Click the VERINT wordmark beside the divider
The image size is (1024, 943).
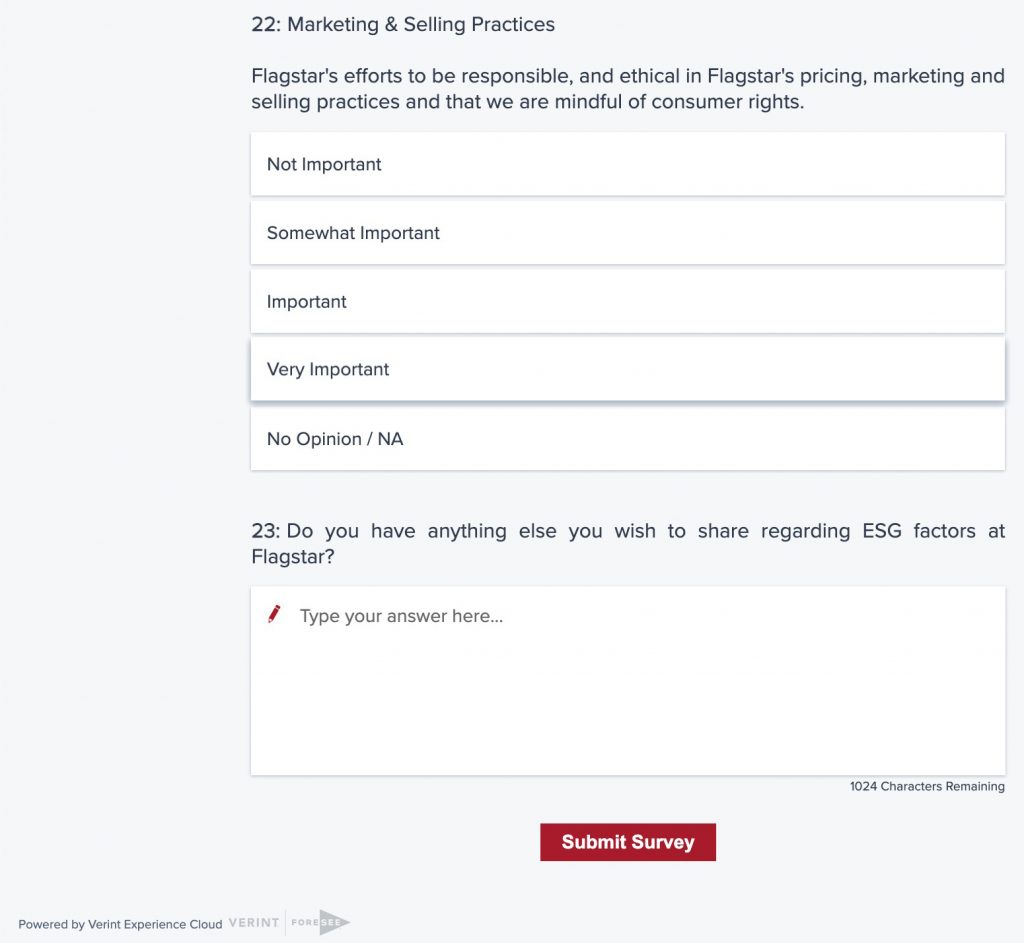coord(254,923)
